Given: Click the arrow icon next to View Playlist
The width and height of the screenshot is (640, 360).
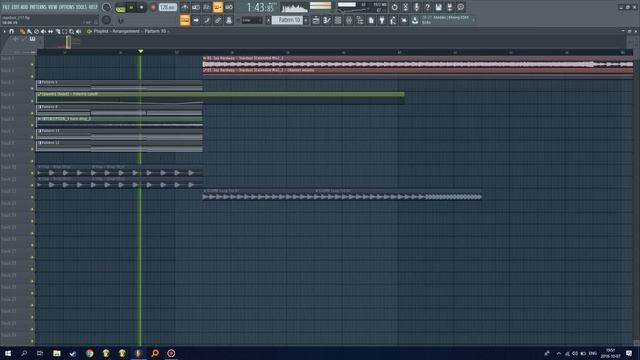Looking at the screenshot, I should [196, 20].
